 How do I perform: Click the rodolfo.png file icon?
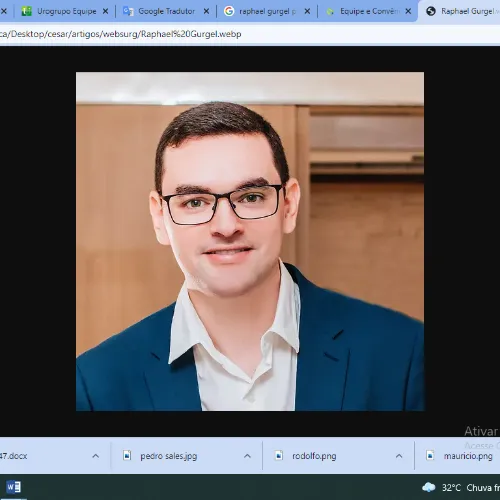279,455
